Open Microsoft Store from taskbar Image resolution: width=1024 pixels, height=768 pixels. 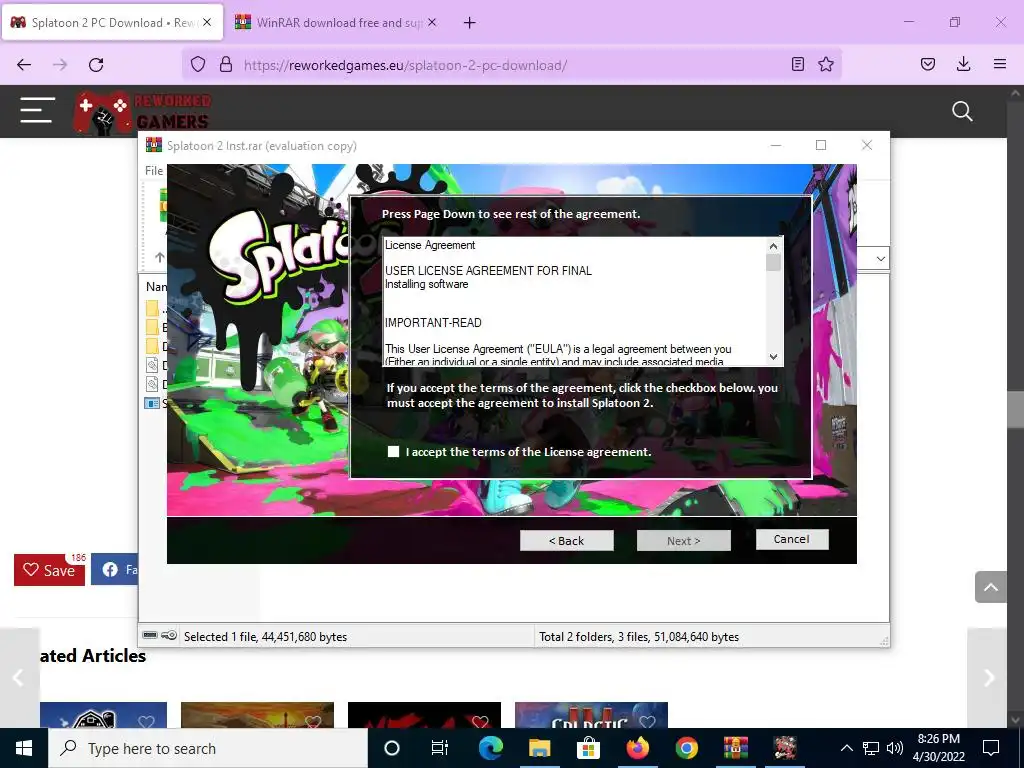[x=588, y=748]
